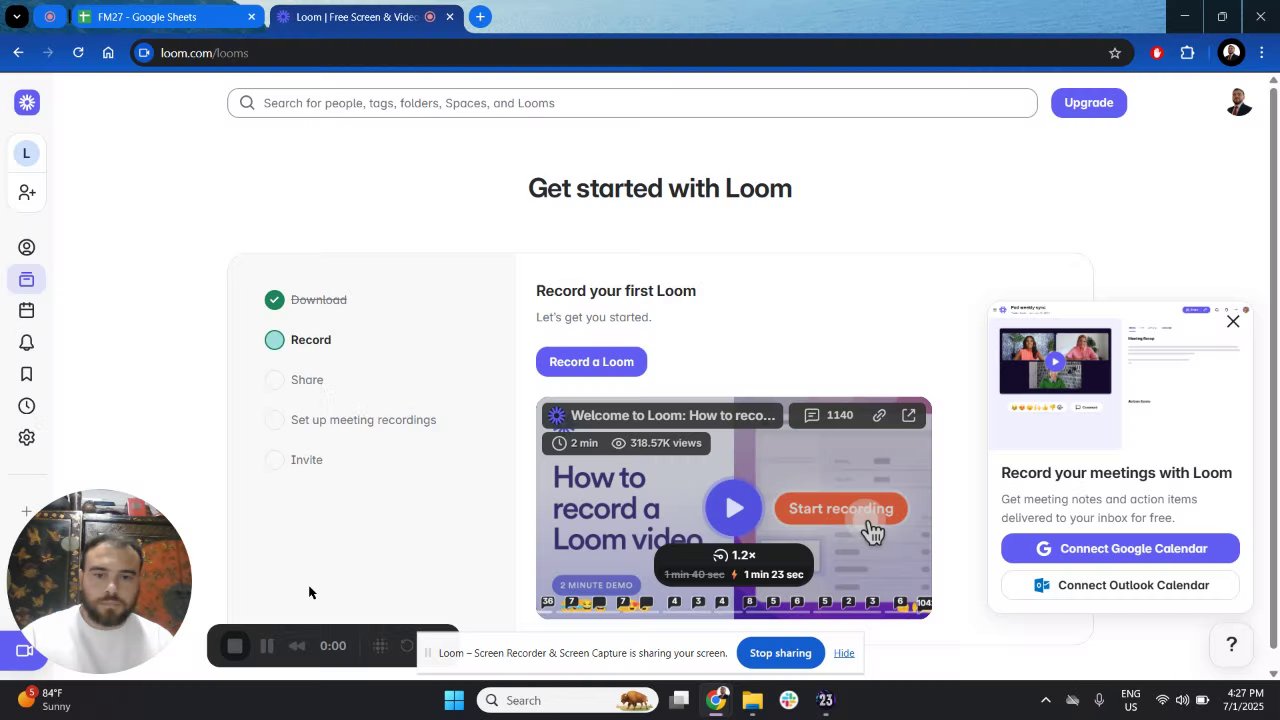Play the Welcome to Loom video

733,508
